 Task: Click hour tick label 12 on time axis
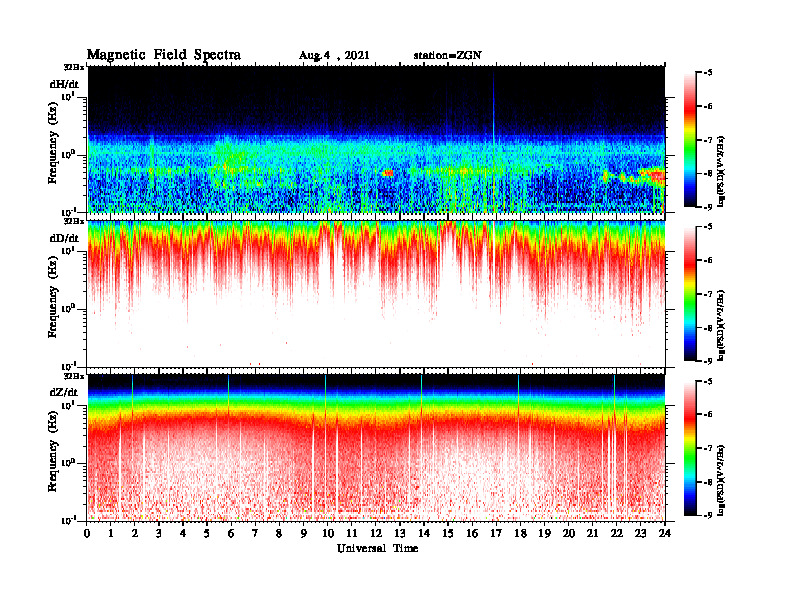(x=375, y=533)
